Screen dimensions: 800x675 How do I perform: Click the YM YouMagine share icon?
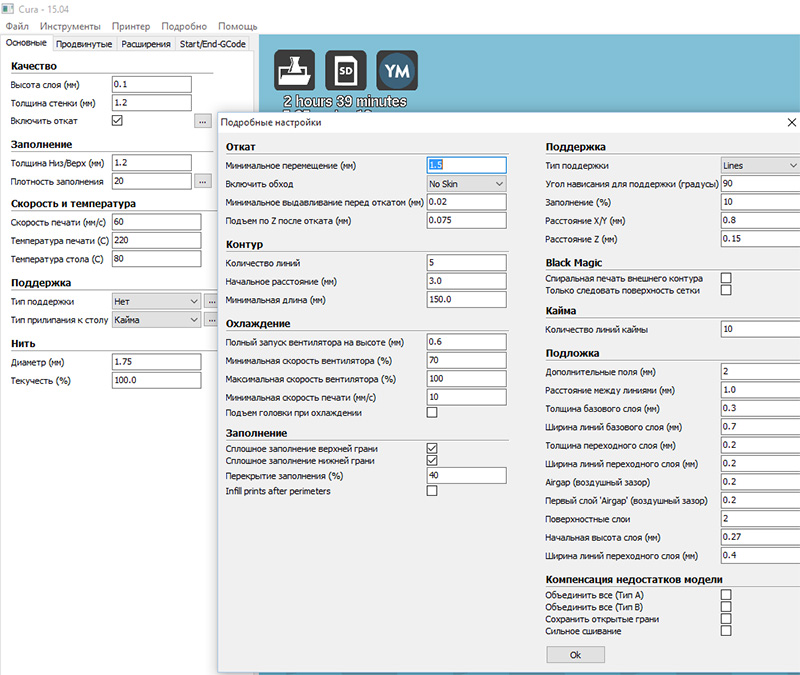[397, 70]
